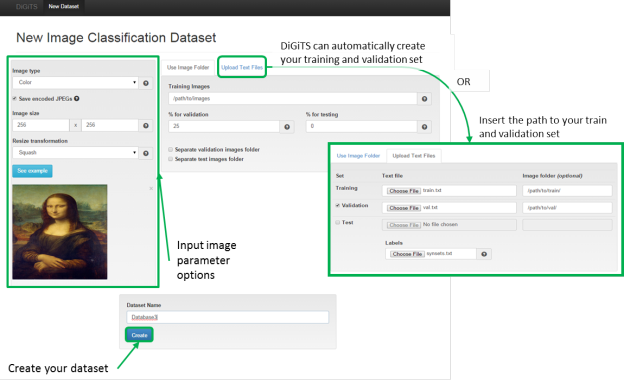The height and width of the screenshot is (383, 624).
Task: Click the Validation image folder /path/to/val/ field
Action: click(x=567, y=208)
